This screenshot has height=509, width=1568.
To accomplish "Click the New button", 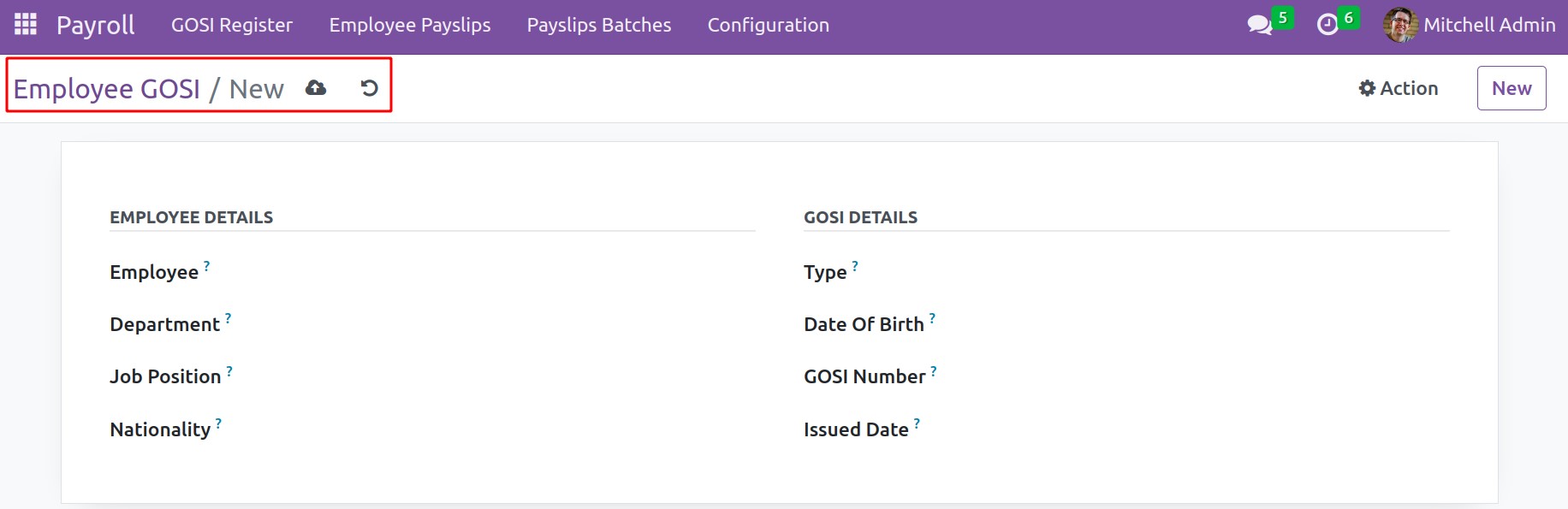I will [1511, 88].
